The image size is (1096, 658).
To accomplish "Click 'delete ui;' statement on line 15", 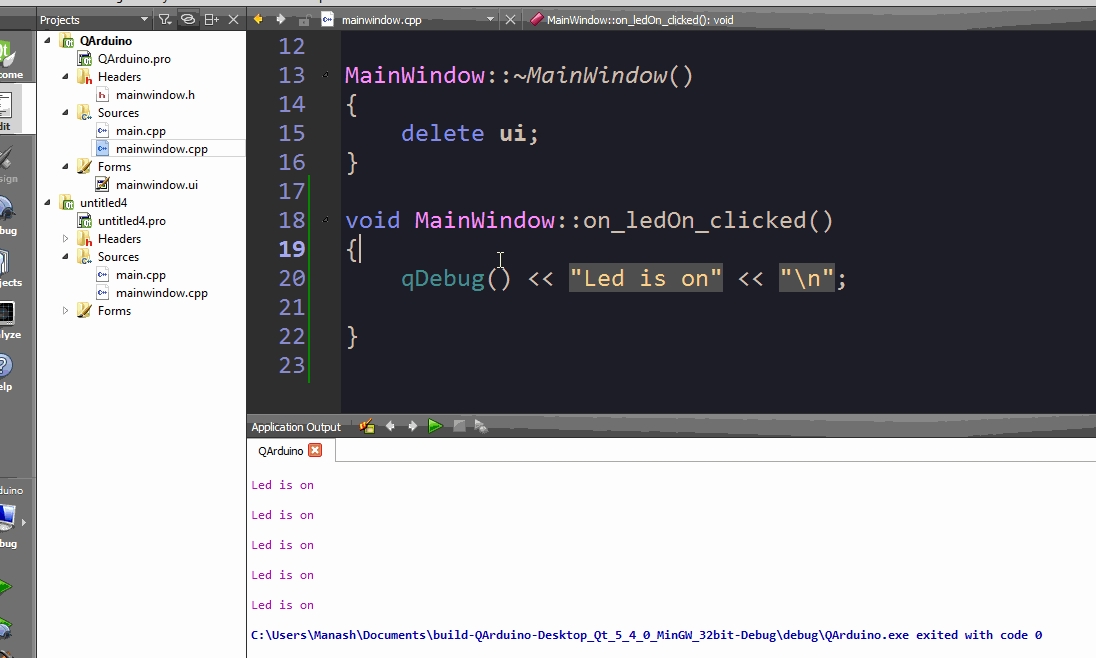I will pyautogui.click(x=470, y=133).
